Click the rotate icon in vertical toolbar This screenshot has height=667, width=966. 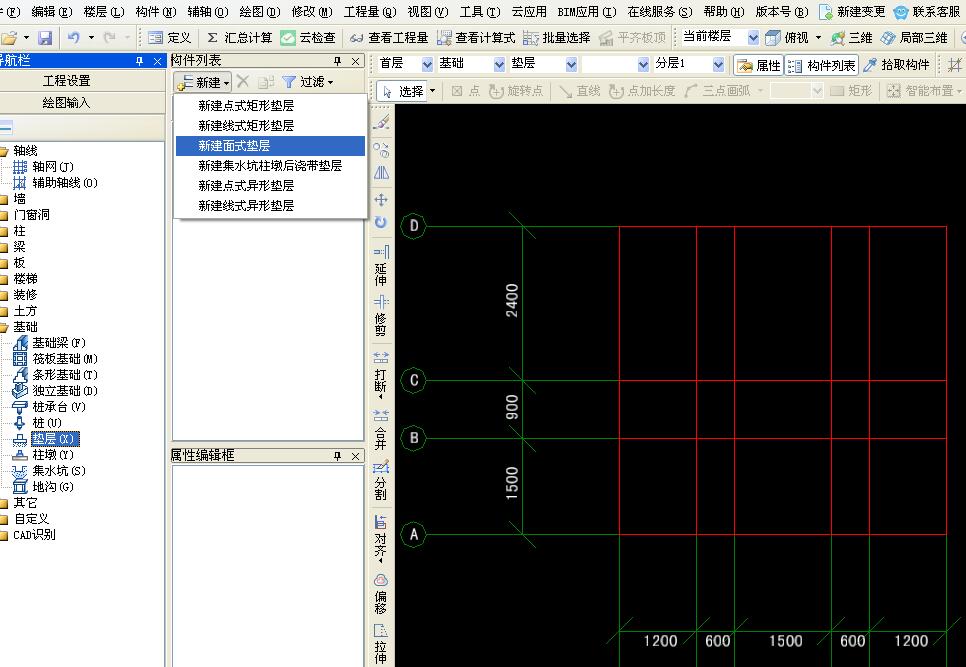pos(381,222)
